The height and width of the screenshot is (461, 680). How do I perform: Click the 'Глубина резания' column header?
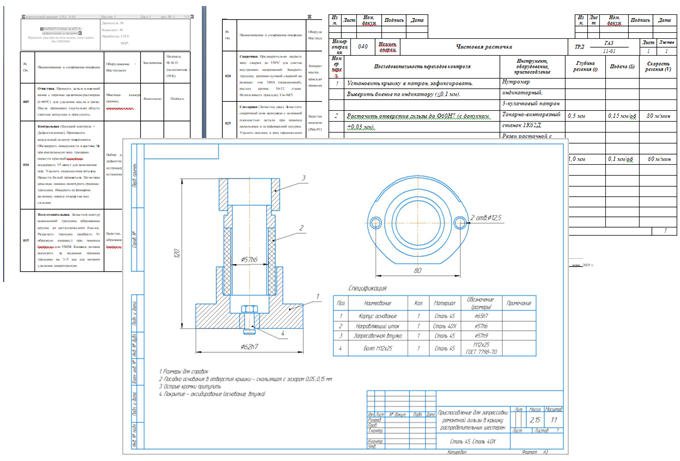coord(585,66)
